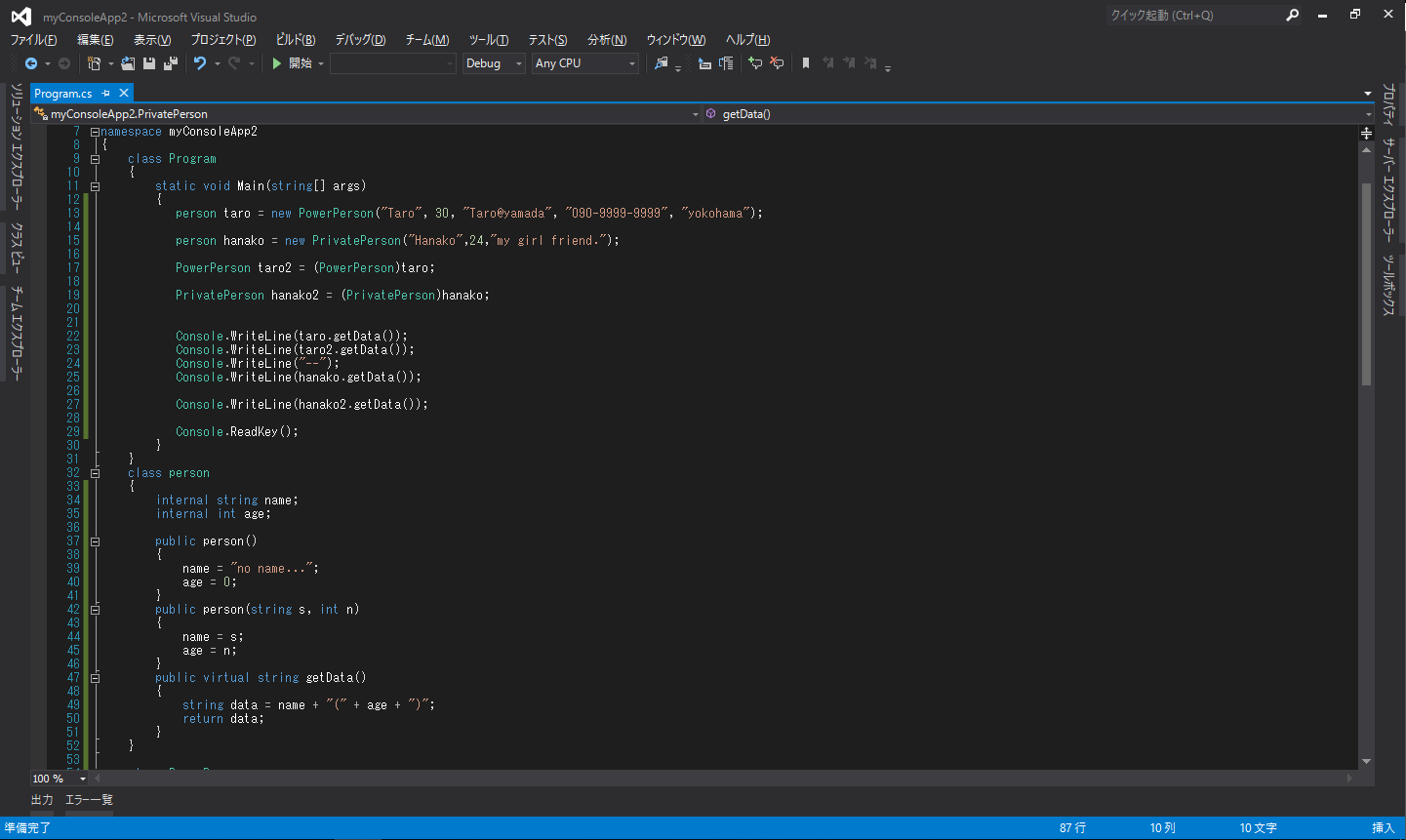1406x840 pixels.
Task: Click the decrease indent toolbar icon
Action: pyautogui.click(x=704, y=63)
